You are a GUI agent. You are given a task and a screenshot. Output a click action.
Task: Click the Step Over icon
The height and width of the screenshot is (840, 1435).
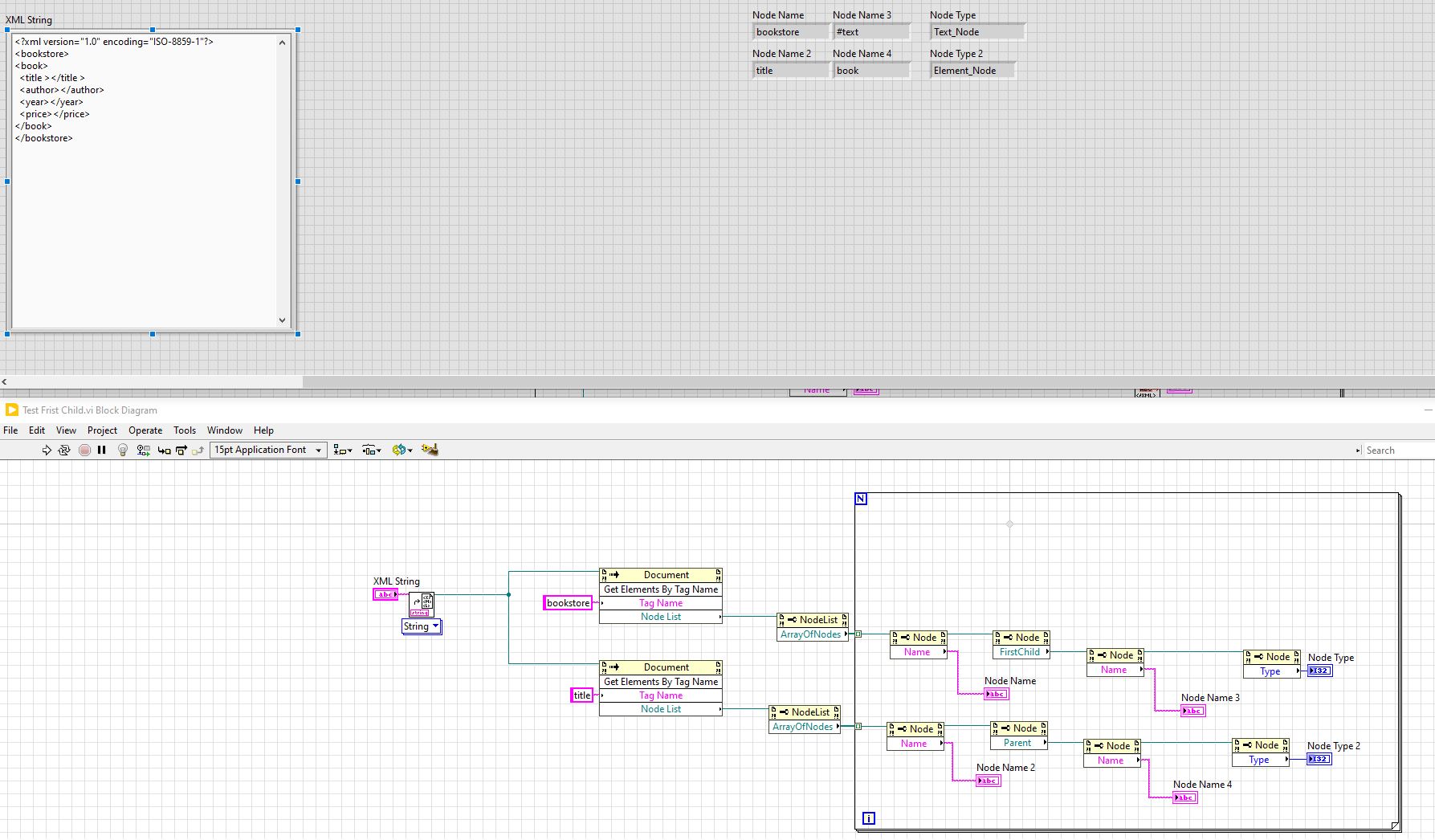pos(181,451)
